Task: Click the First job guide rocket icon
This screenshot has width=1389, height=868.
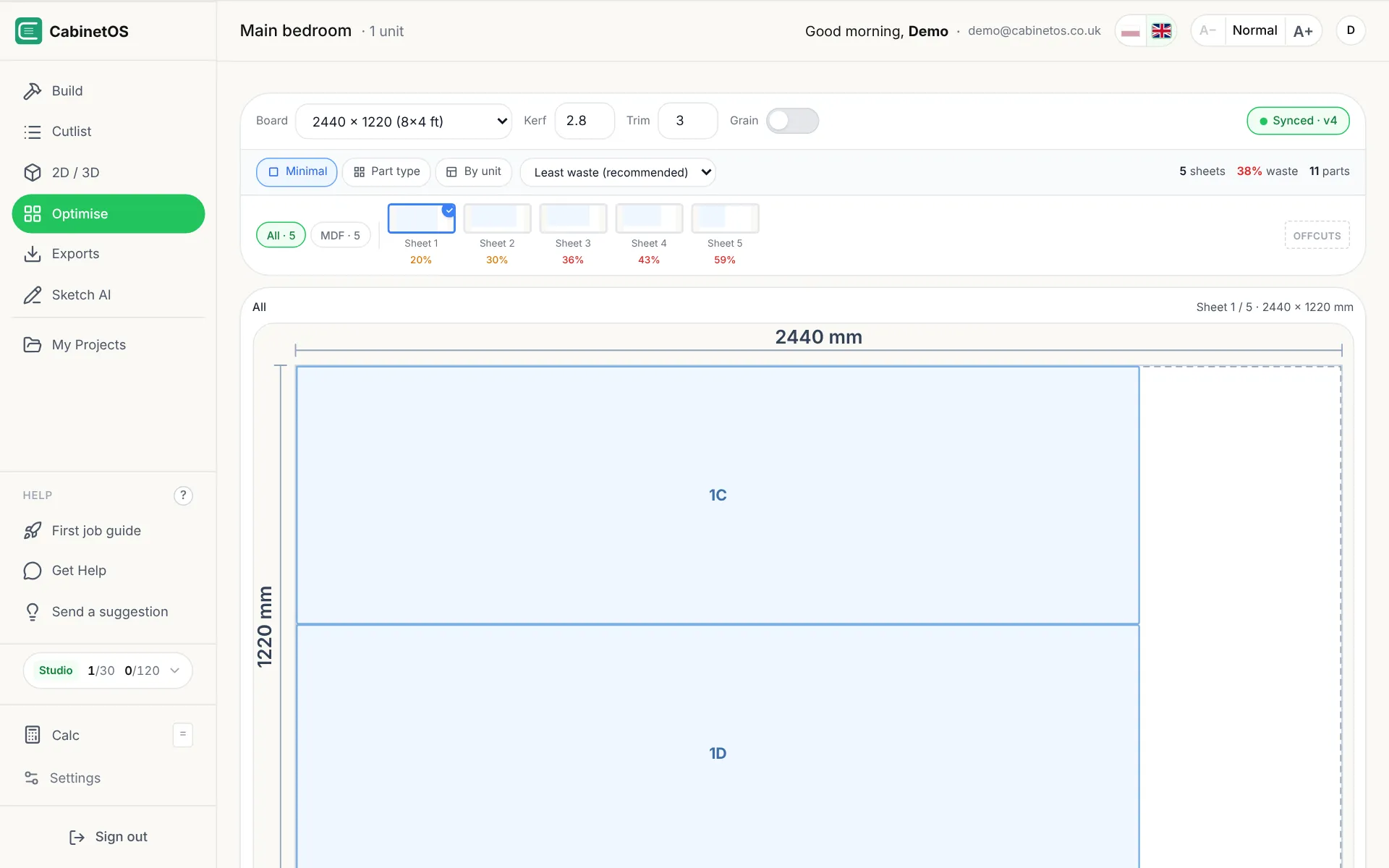Action: point(33,531)
